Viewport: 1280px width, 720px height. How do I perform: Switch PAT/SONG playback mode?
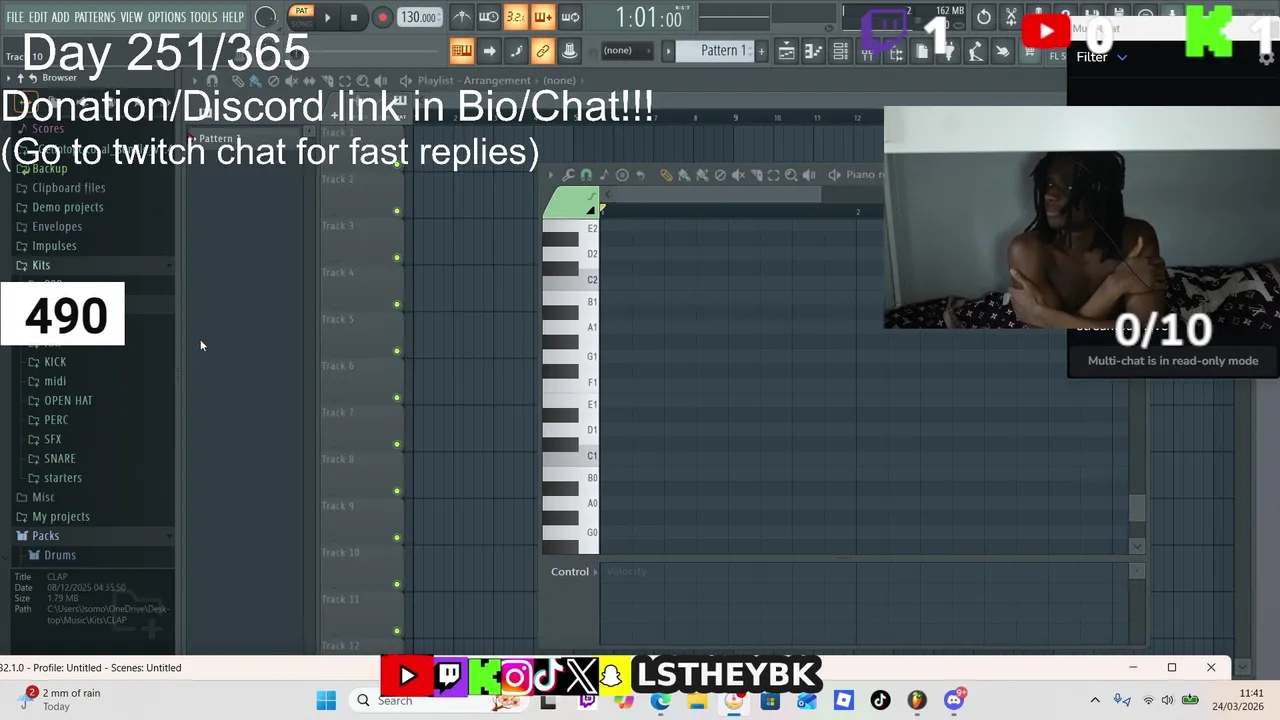(300, 17)
